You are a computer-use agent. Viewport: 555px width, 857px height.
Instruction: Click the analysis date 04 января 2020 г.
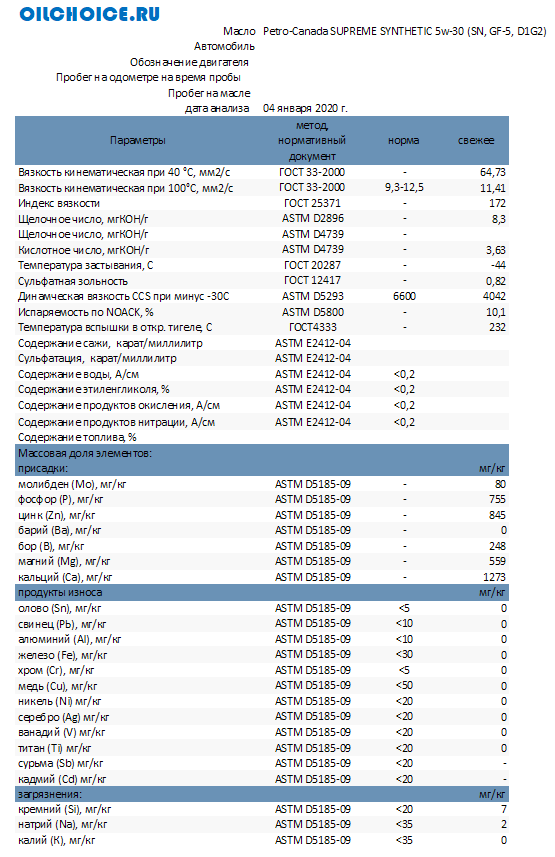(x=305, y=108)
